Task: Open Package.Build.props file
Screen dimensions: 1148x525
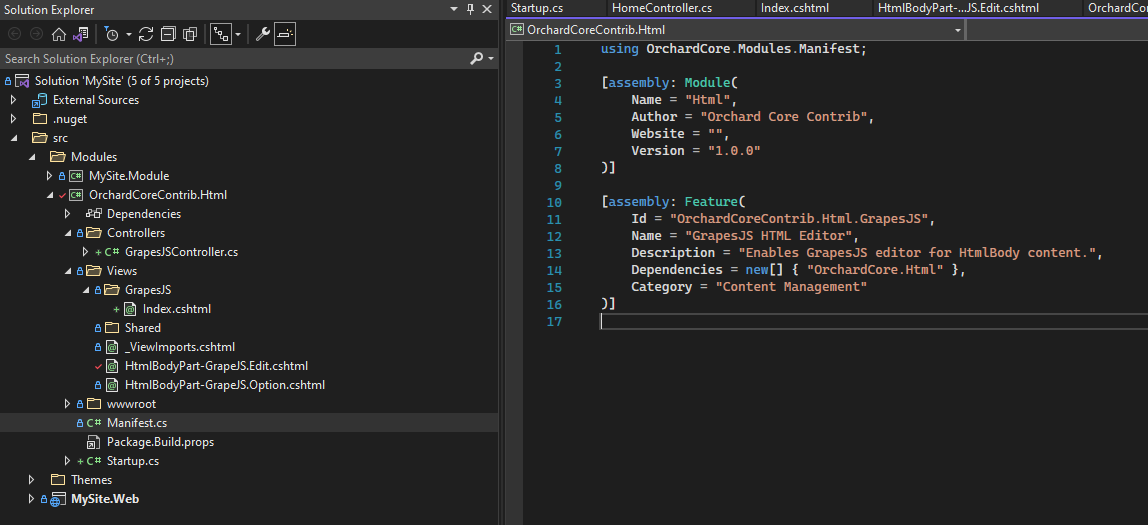Action: 160,442
